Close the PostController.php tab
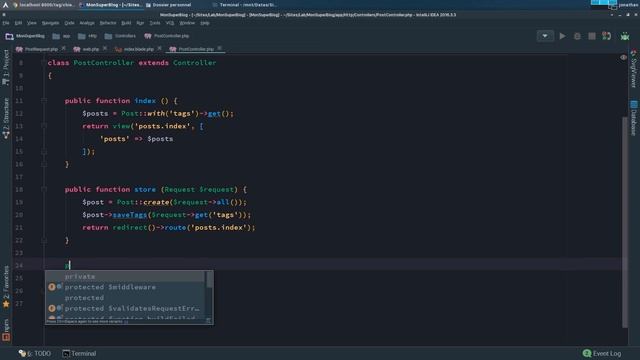Image resolution: width=640 pixels, height=360 pixels. click(220, 49)
